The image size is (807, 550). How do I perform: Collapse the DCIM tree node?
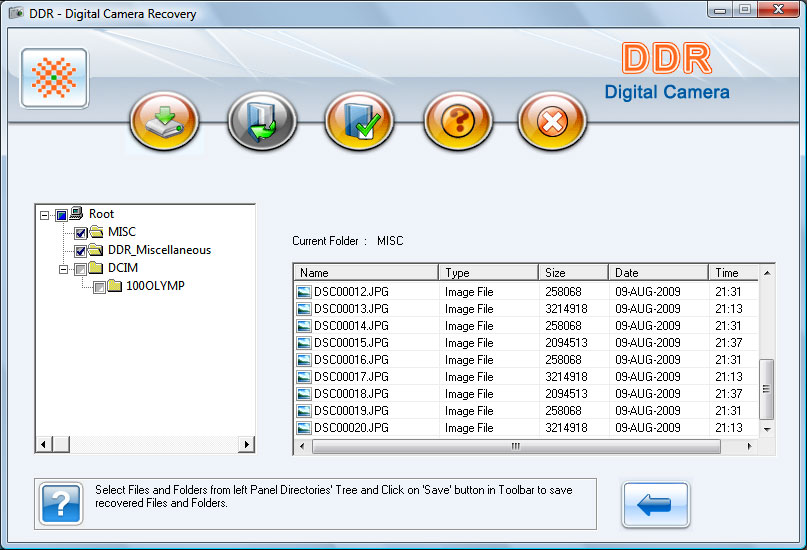(x=63, y=269)
